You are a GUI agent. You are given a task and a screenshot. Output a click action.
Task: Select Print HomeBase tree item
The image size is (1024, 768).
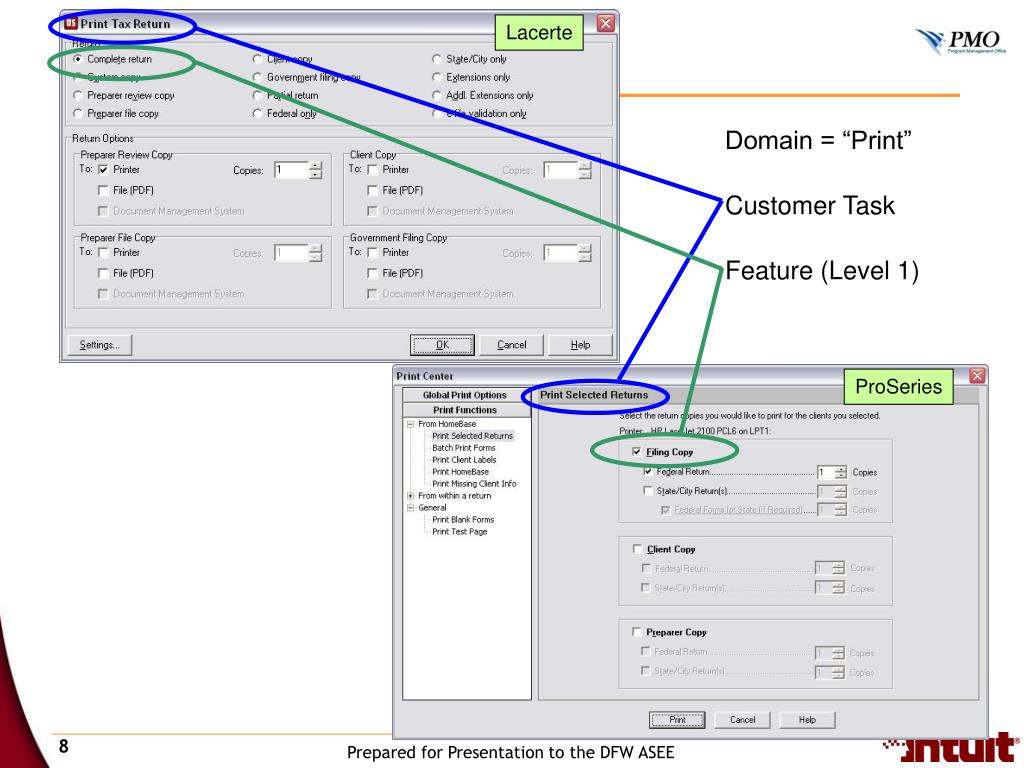(460, 472)
